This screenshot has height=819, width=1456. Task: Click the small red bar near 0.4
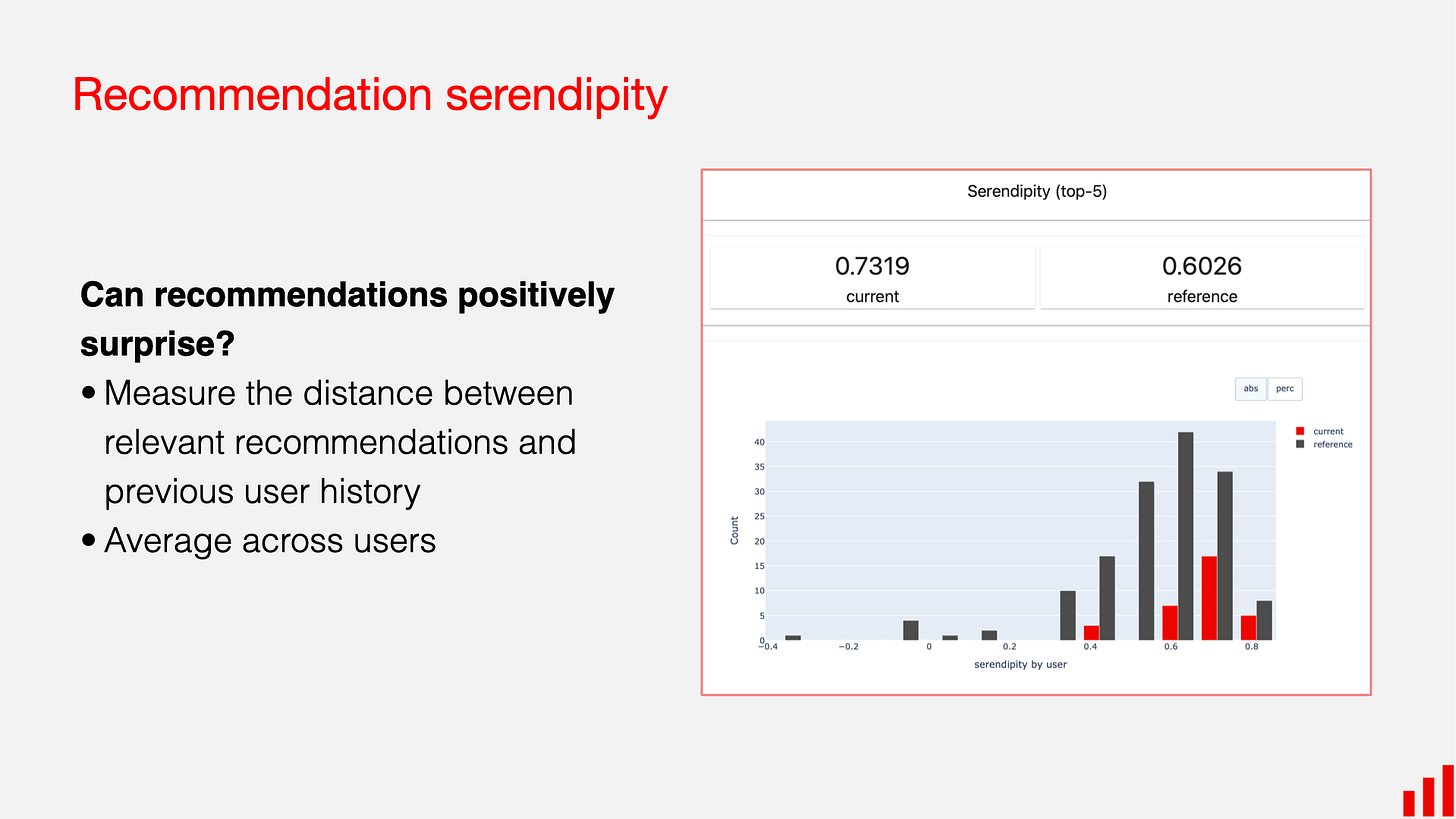pyautogui.click(x=1092, y=632)
